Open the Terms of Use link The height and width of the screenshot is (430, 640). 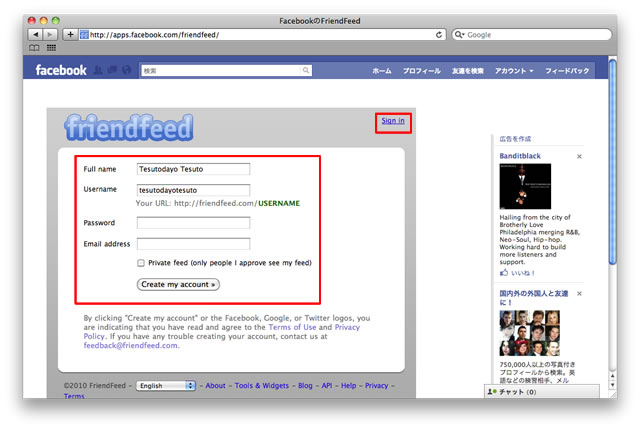point(292,327)
